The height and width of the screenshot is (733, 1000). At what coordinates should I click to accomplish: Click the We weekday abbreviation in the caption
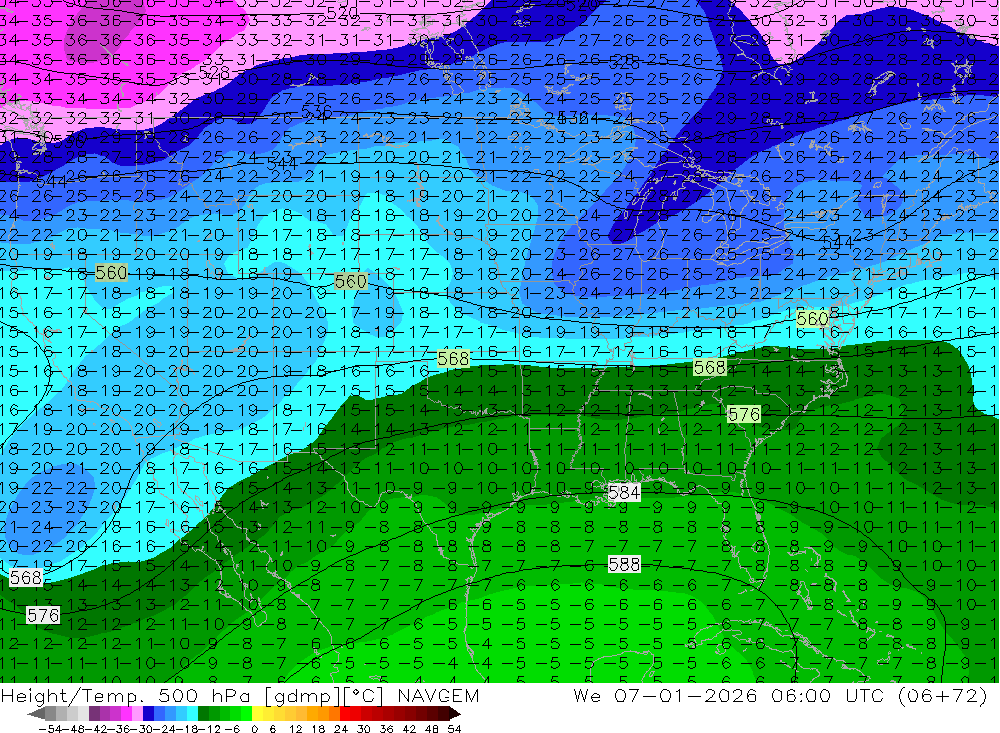coord(587,695)
